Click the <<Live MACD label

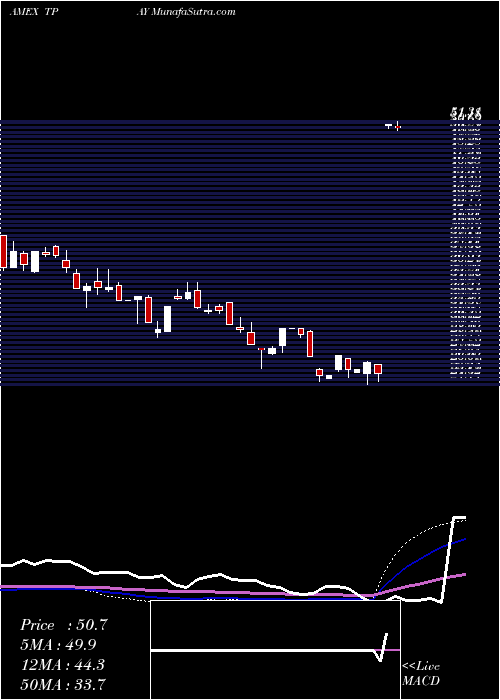[x=421, y=674]
